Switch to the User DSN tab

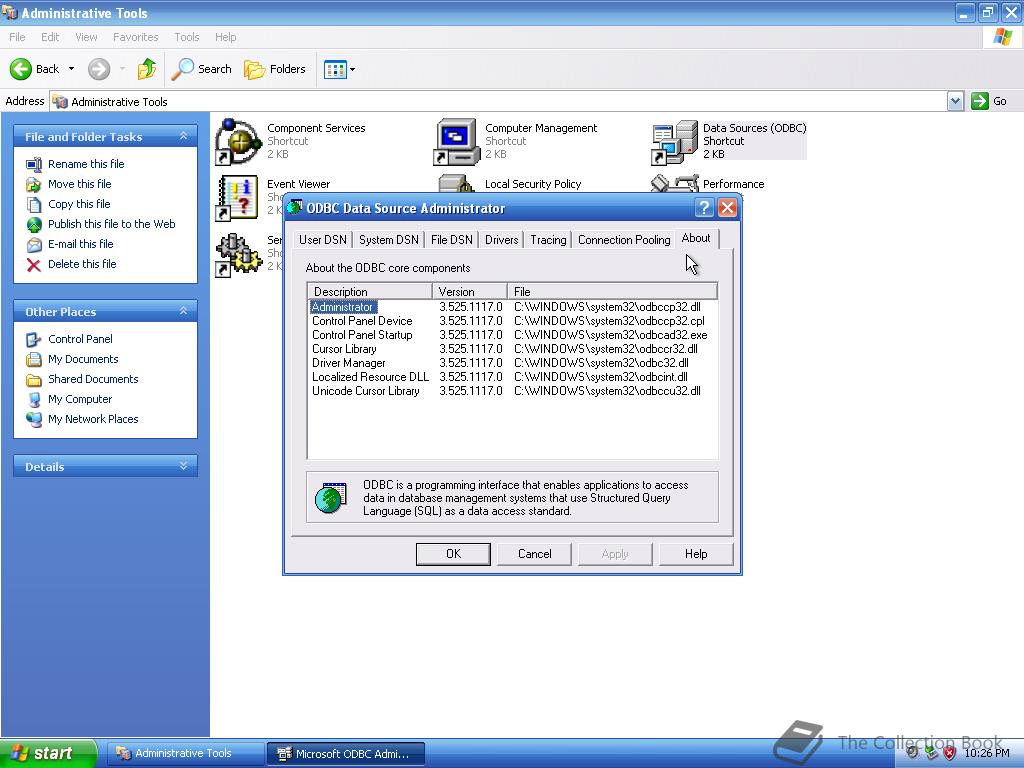pos(323,240)
